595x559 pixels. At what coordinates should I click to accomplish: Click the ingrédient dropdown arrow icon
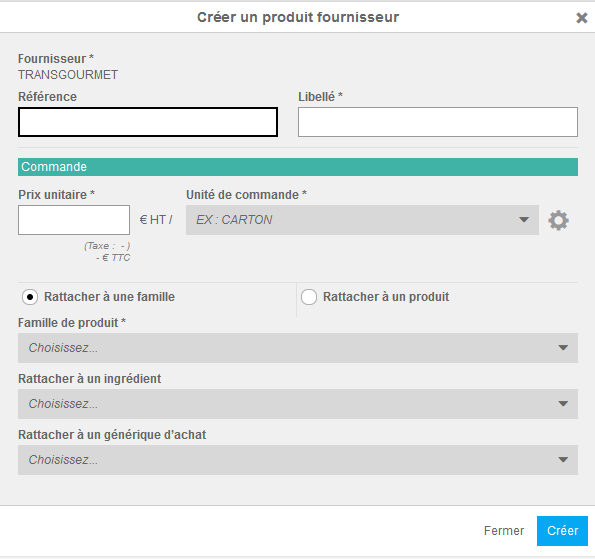click(563, 404)
